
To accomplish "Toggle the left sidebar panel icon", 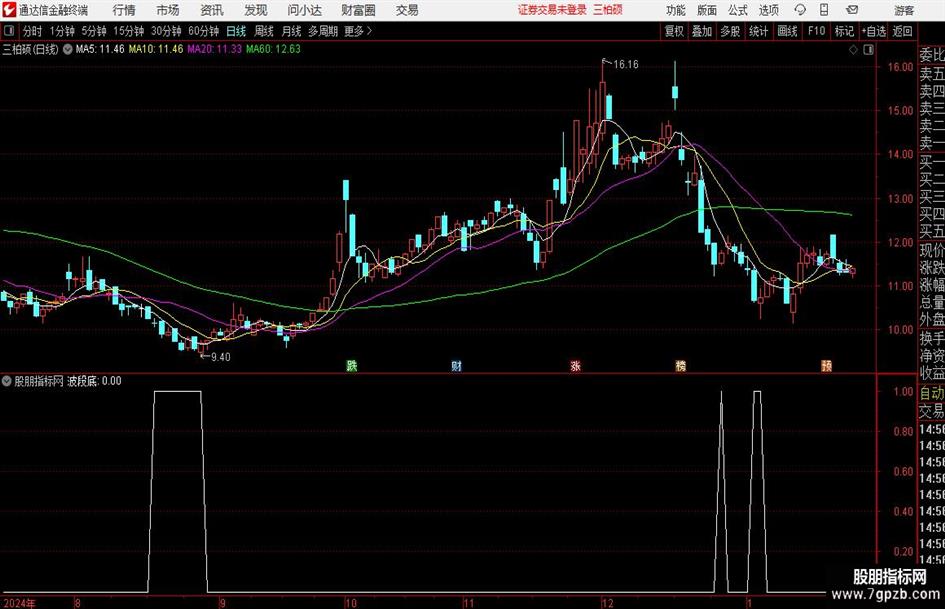I will (x=9, y=31).
